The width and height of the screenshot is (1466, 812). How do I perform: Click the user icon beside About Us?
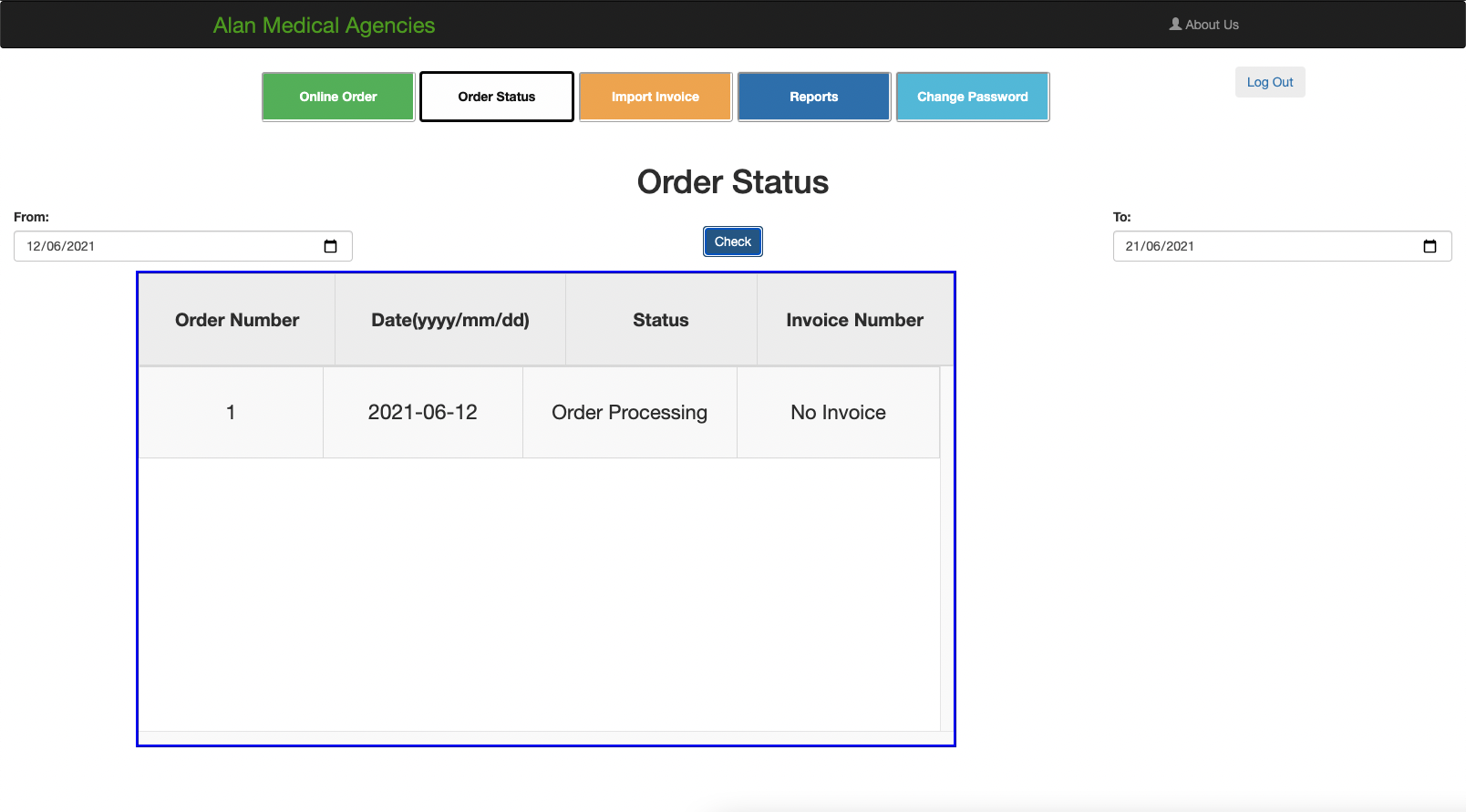tap(1175, 25)
